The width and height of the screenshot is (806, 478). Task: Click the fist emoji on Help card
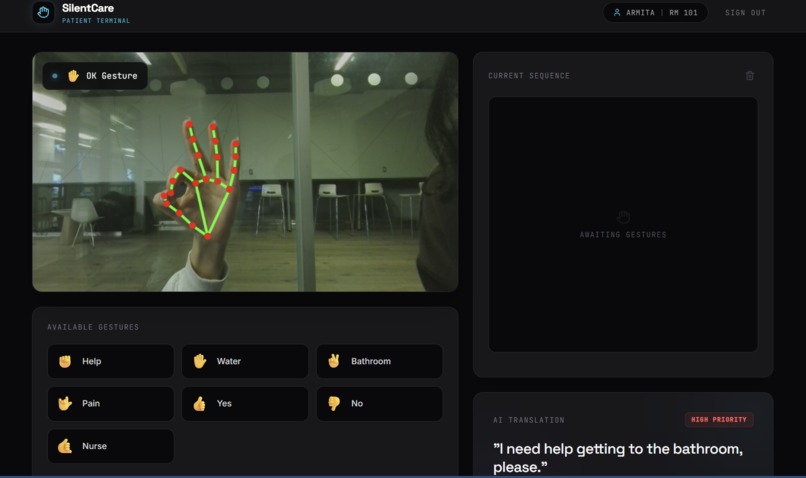(65, 361)
